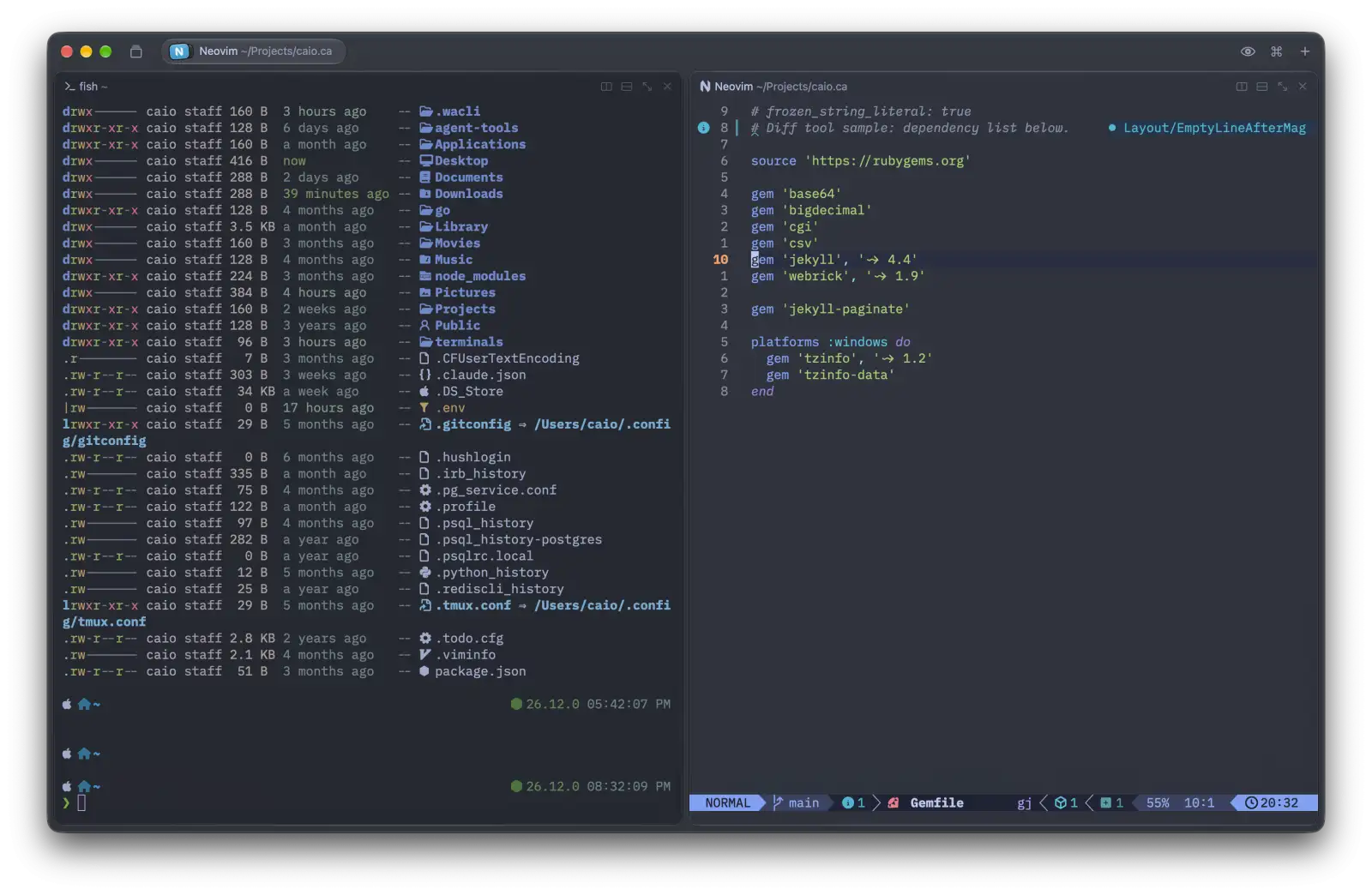The width and height of the screenshot is (1372, 895).
Task: Close the Neovim pane
Action: click(1303, 87)
